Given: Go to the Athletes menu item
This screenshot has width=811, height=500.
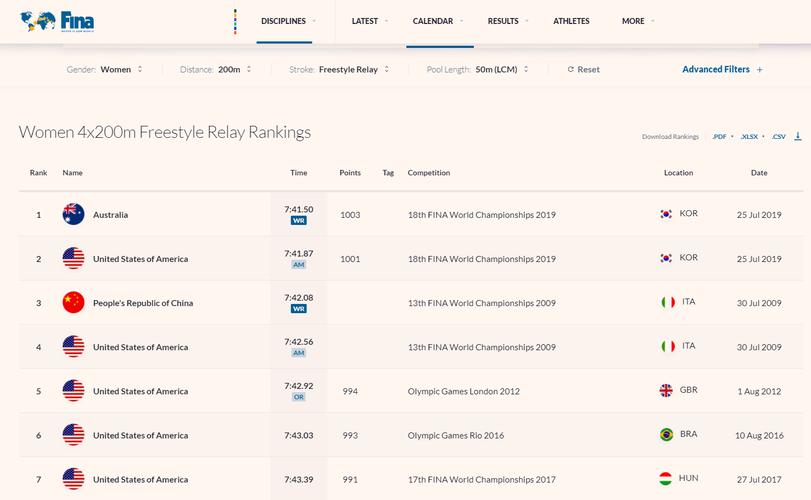Looking at the screenshot, I should 571,21.
